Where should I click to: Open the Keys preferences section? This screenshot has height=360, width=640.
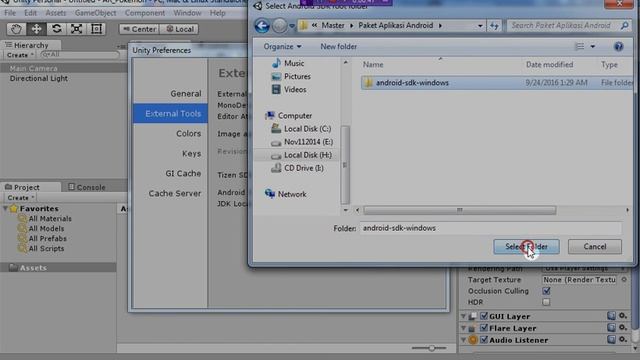(x=191, y=153)
